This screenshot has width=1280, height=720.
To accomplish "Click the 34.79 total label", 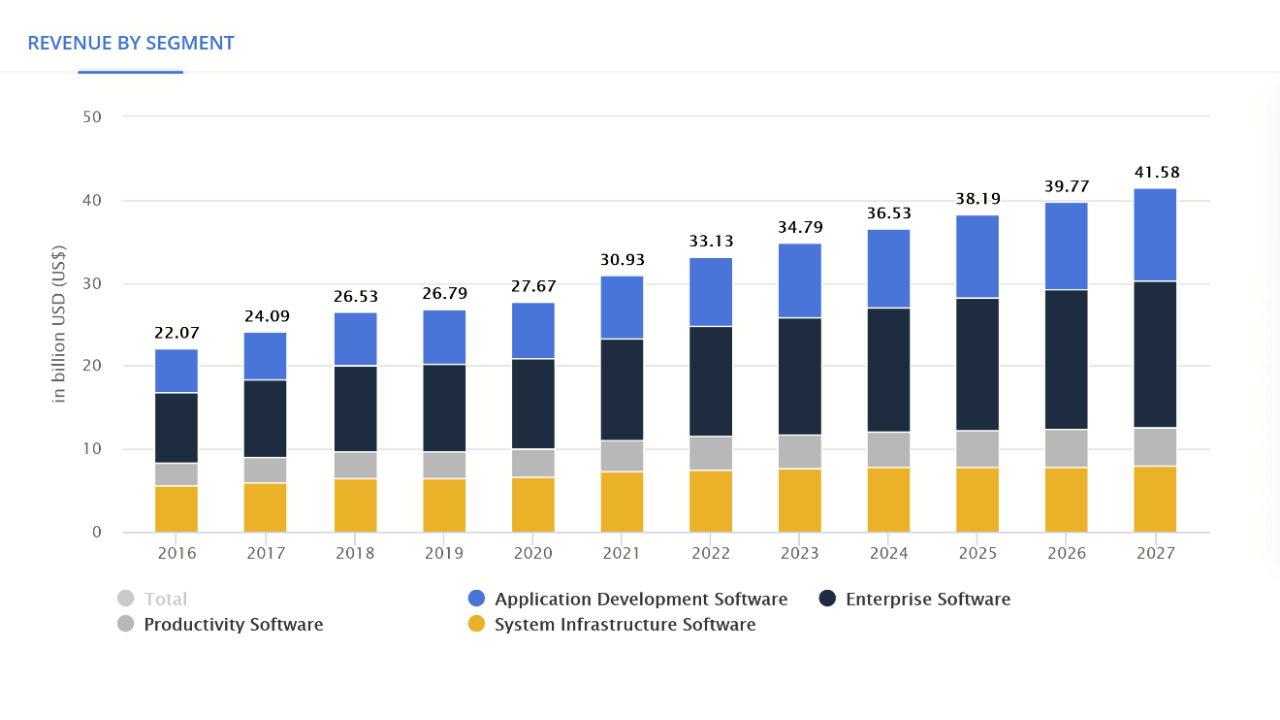I will [x=800, y=227].
